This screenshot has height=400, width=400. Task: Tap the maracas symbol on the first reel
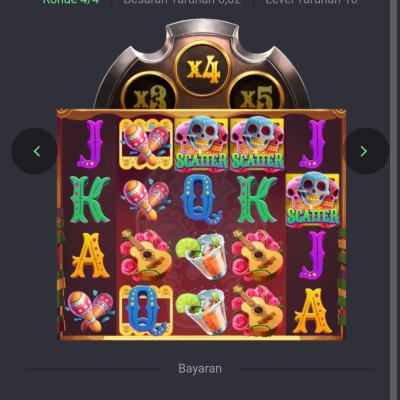90,311
